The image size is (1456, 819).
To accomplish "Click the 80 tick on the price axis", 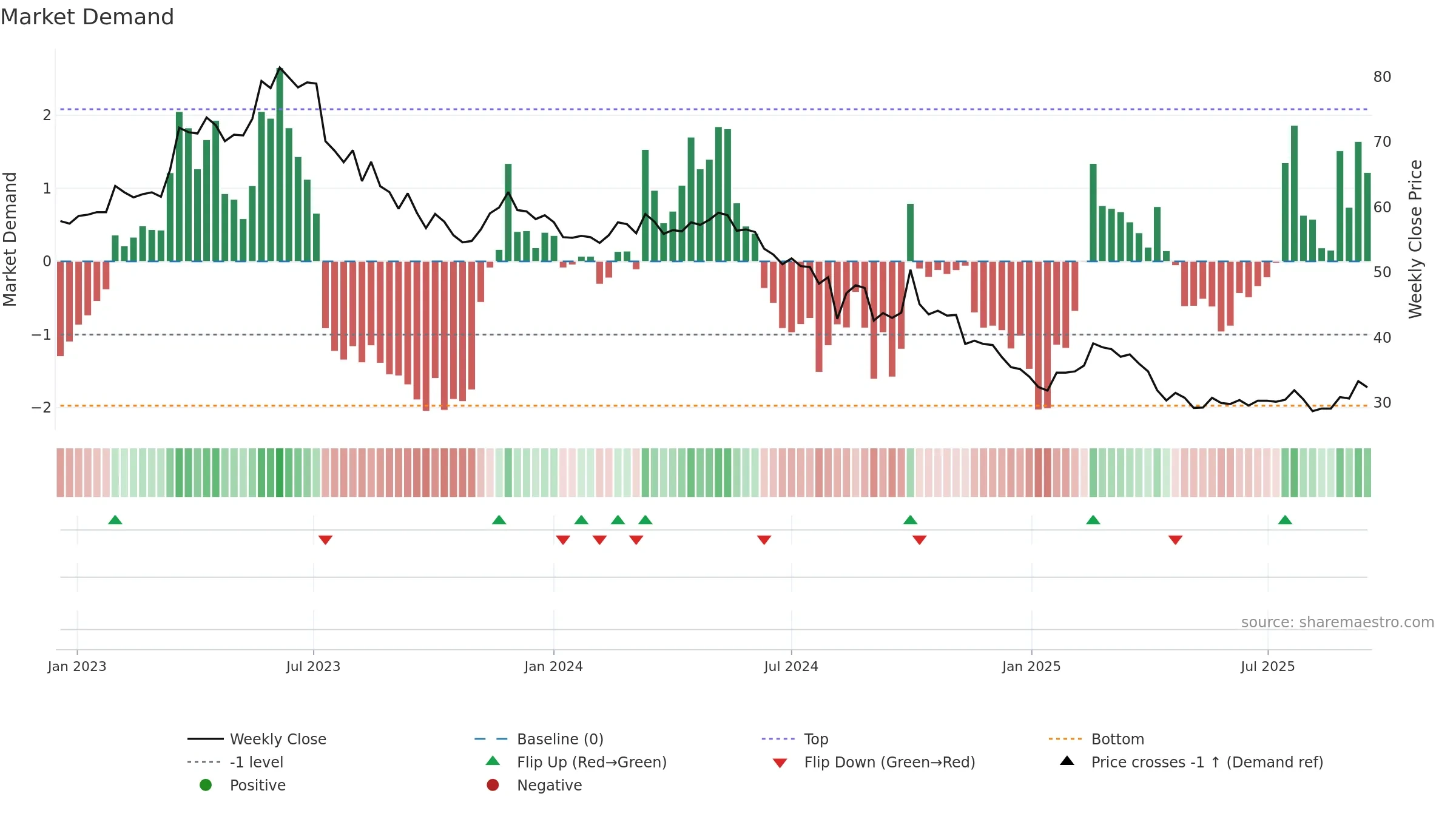I will pyautogui.click(x=1382, y=77).
